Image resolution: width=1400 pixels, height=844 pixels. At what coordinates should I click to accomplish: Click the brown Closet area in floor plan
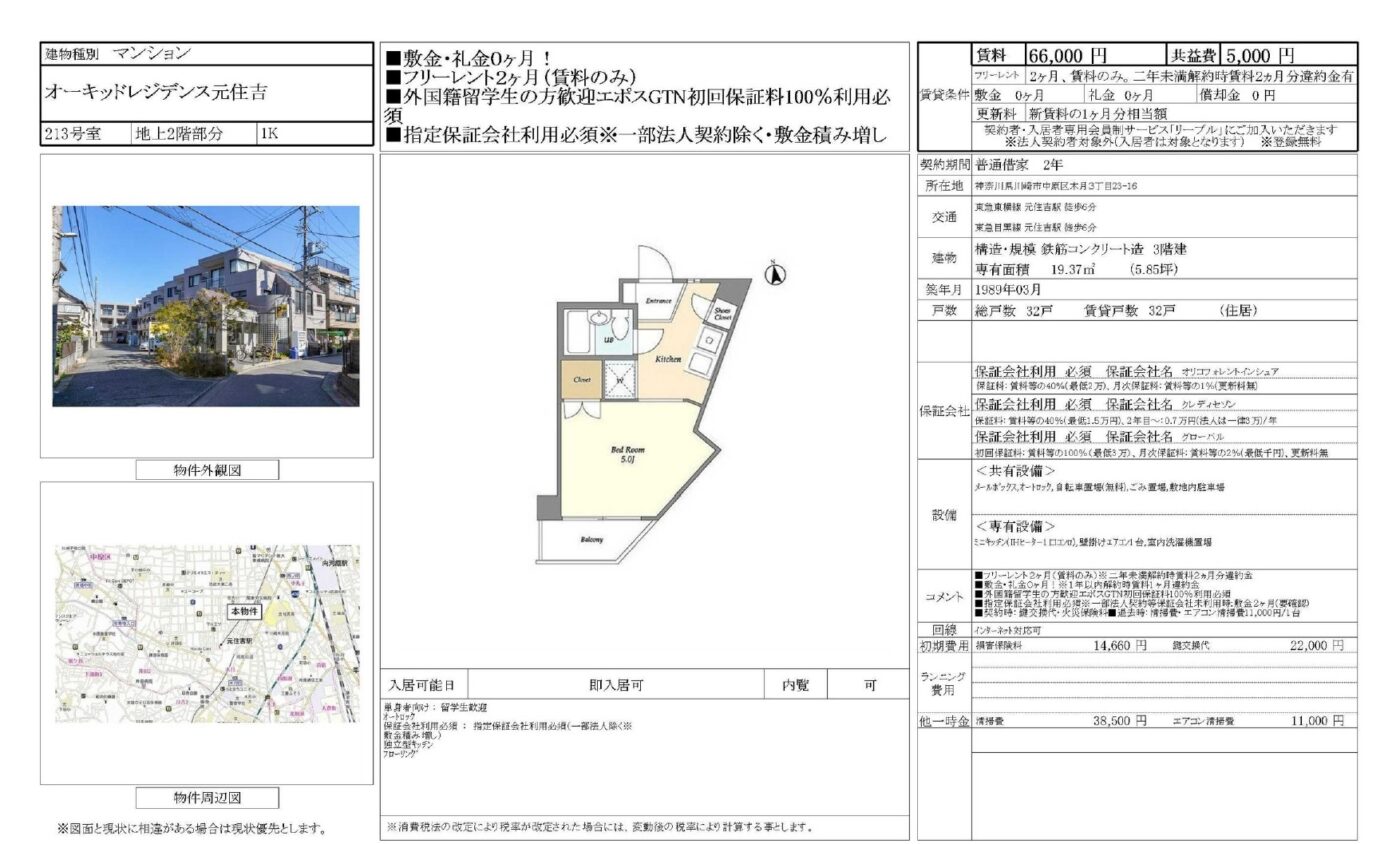[x=581, y=380]
